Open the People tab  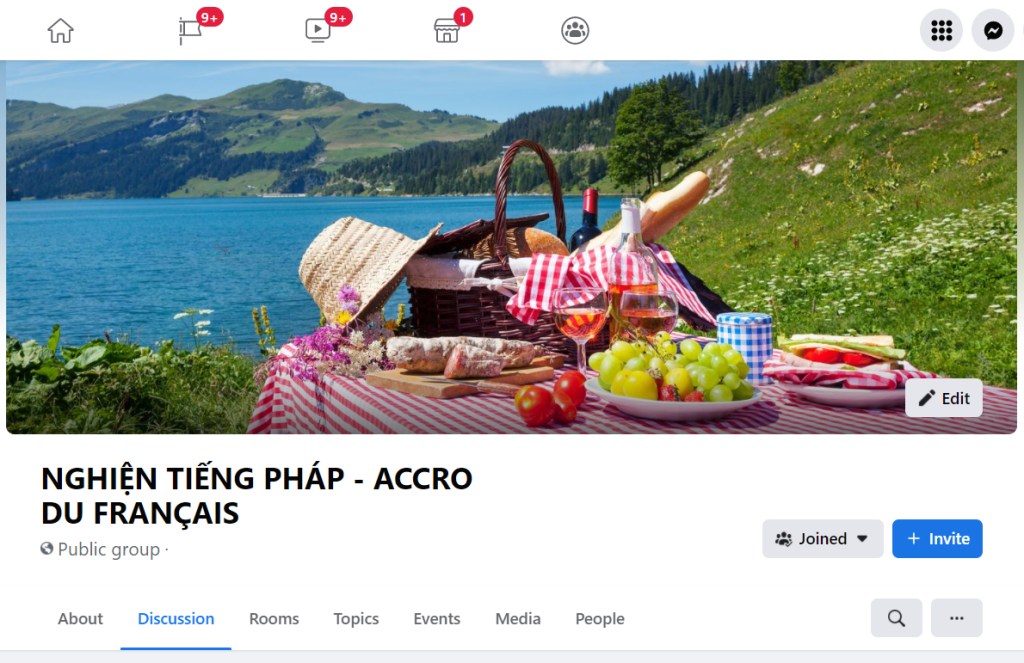pos(600,619)
